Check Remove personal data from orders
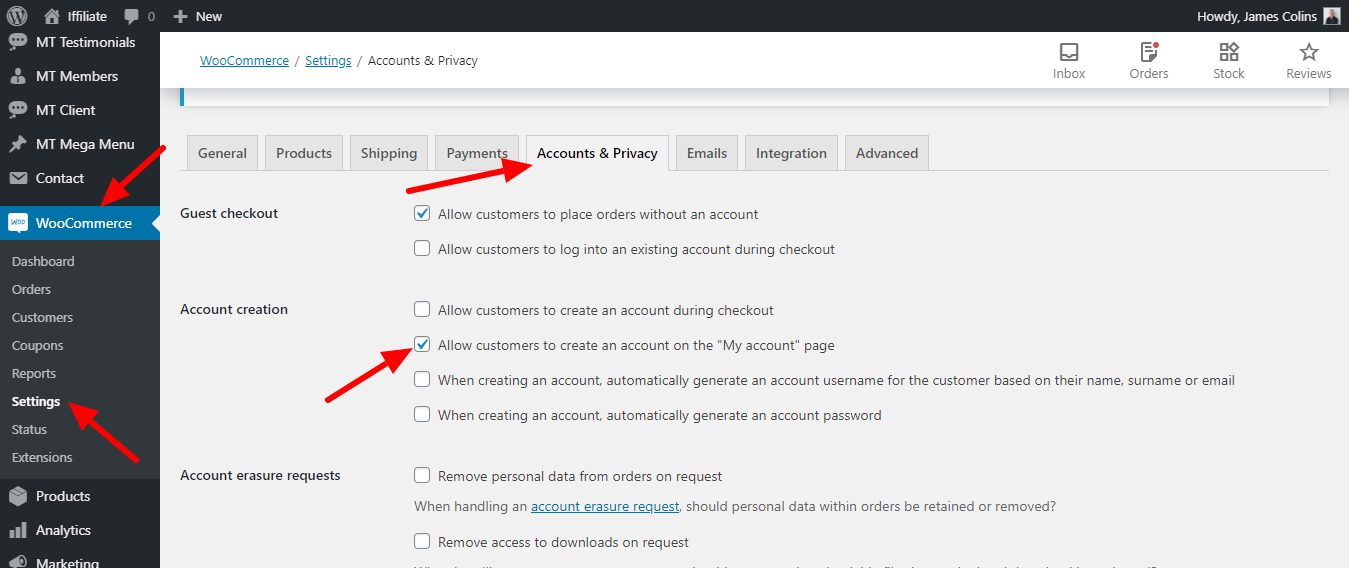The image size is (1349, 568). pyautogui.click(x=422, y=476)
